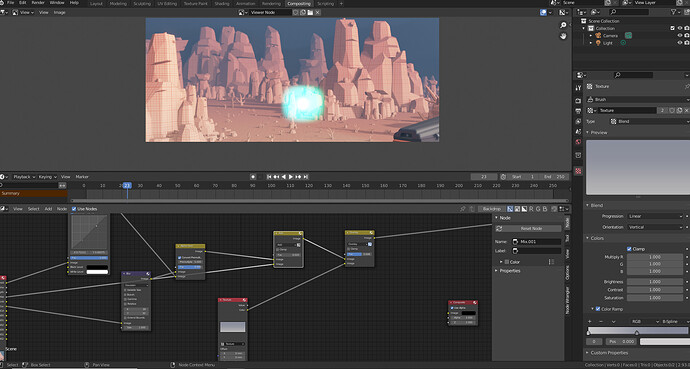Click the play animation button

click(x=290, y=177)
